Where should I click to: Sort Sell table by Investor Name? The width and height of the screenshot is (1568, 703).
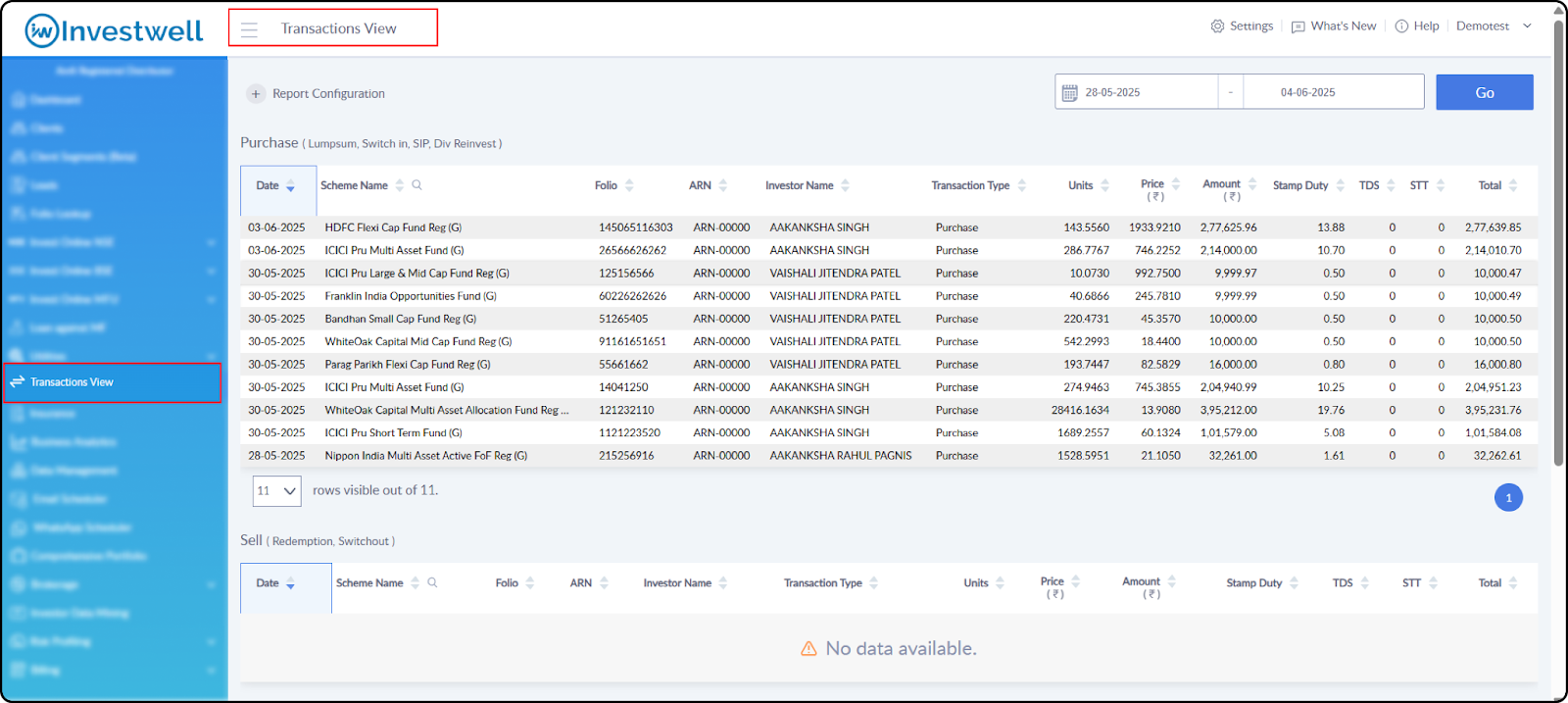coord(722,582)
